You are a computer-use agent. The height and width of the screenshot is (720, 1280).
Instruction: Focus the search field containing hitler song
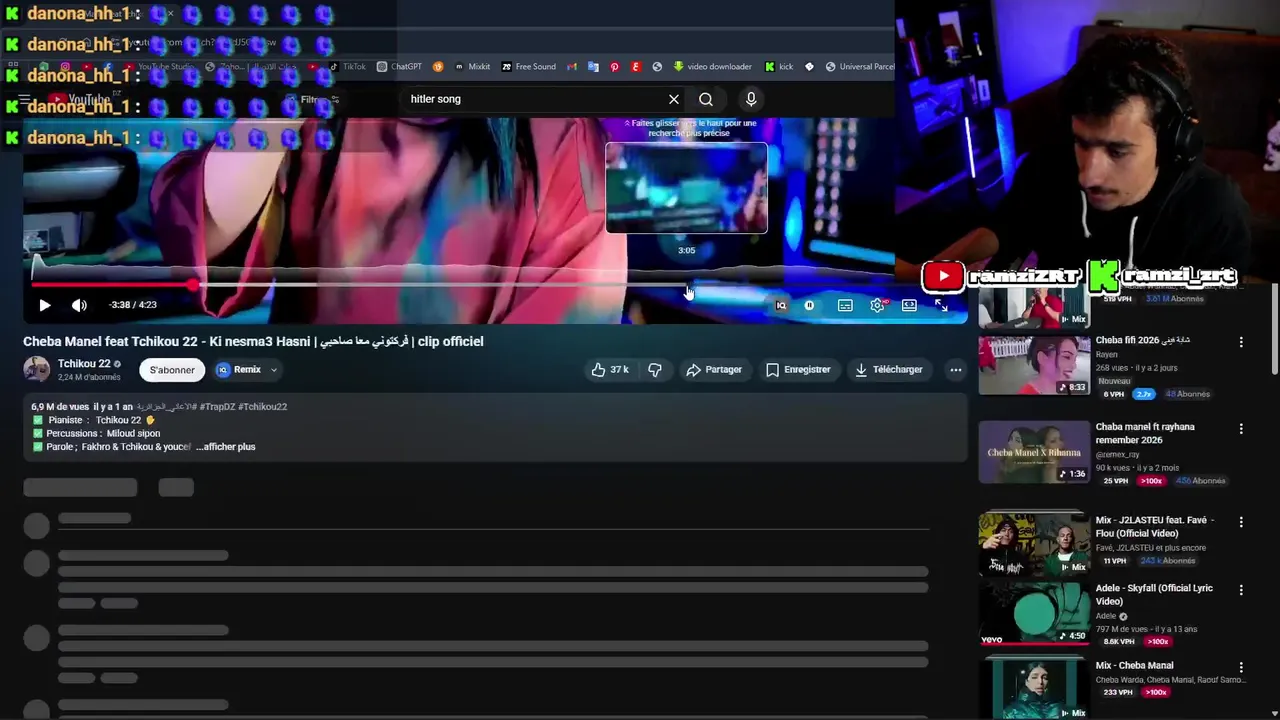tap(535, 99)
